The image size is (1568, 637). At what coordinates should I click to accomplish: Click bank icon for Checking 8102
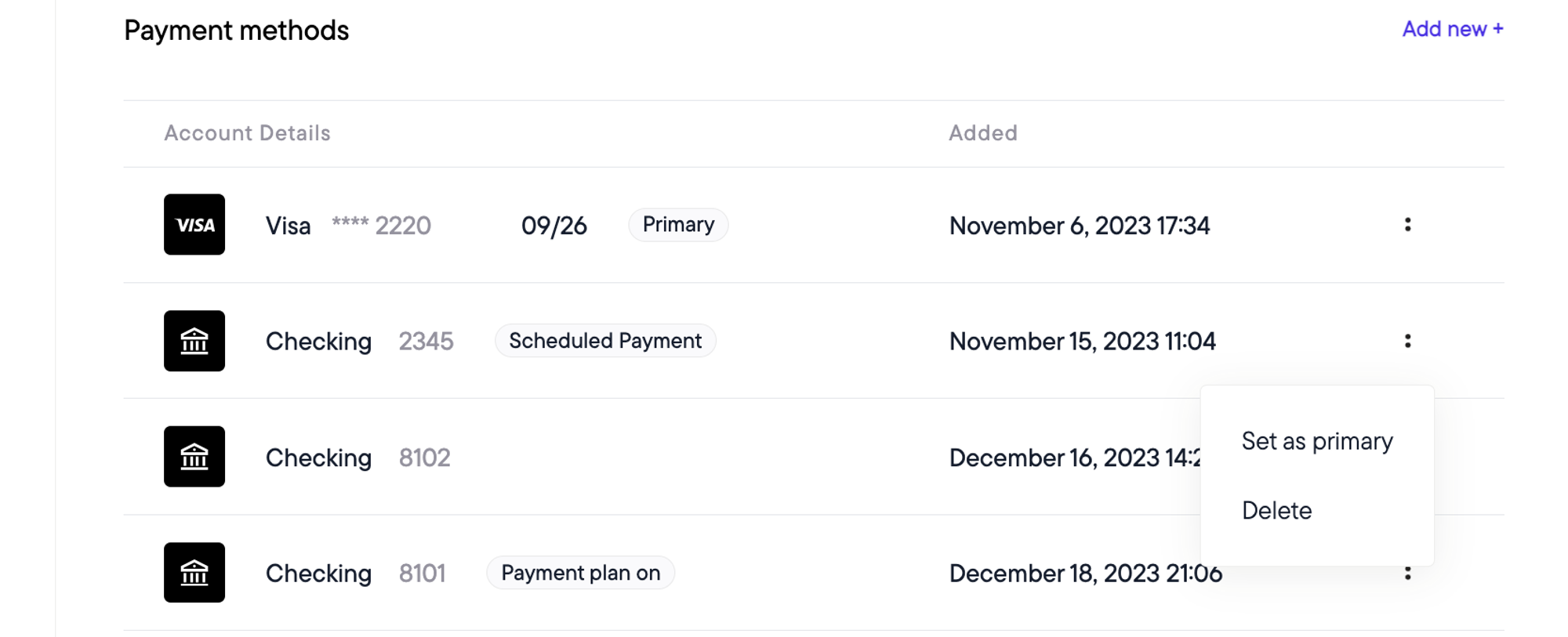[x=194, y=457]
